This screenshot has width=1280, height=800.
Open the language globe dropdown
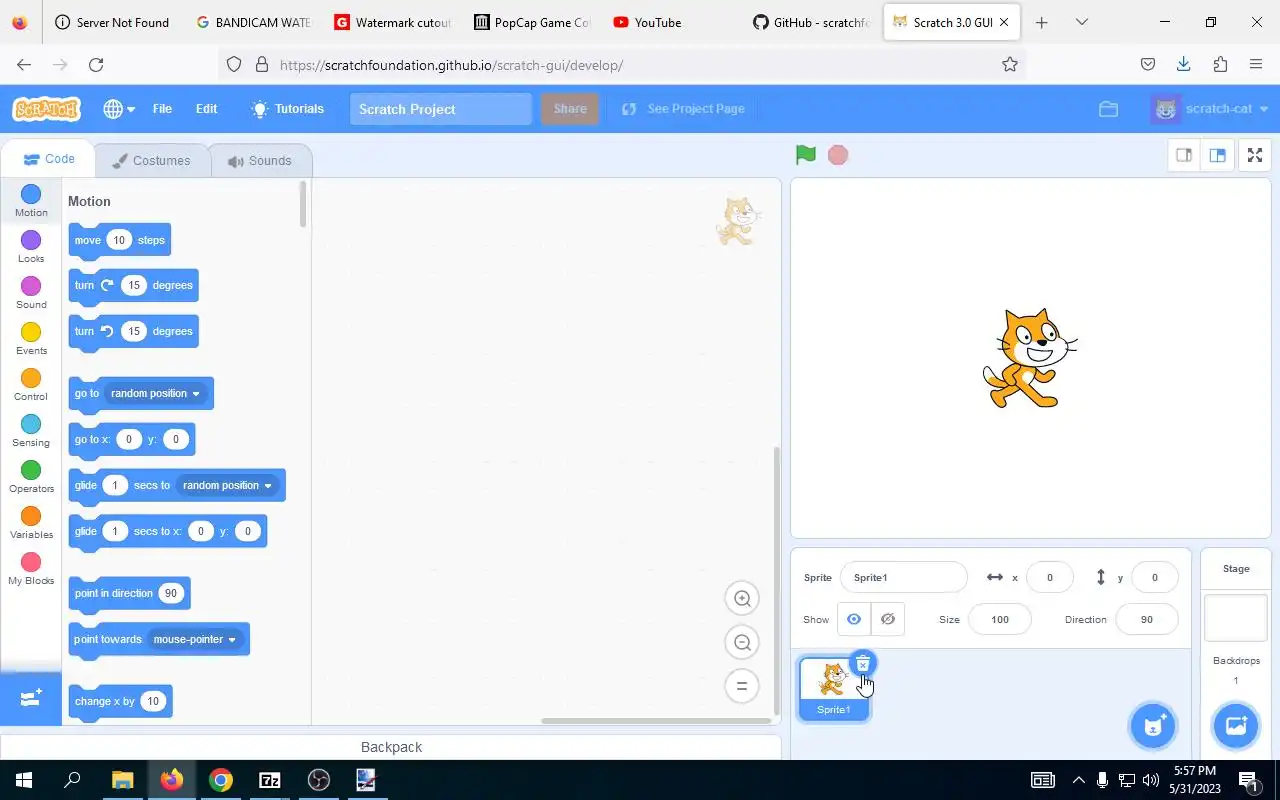click(118, 109)
